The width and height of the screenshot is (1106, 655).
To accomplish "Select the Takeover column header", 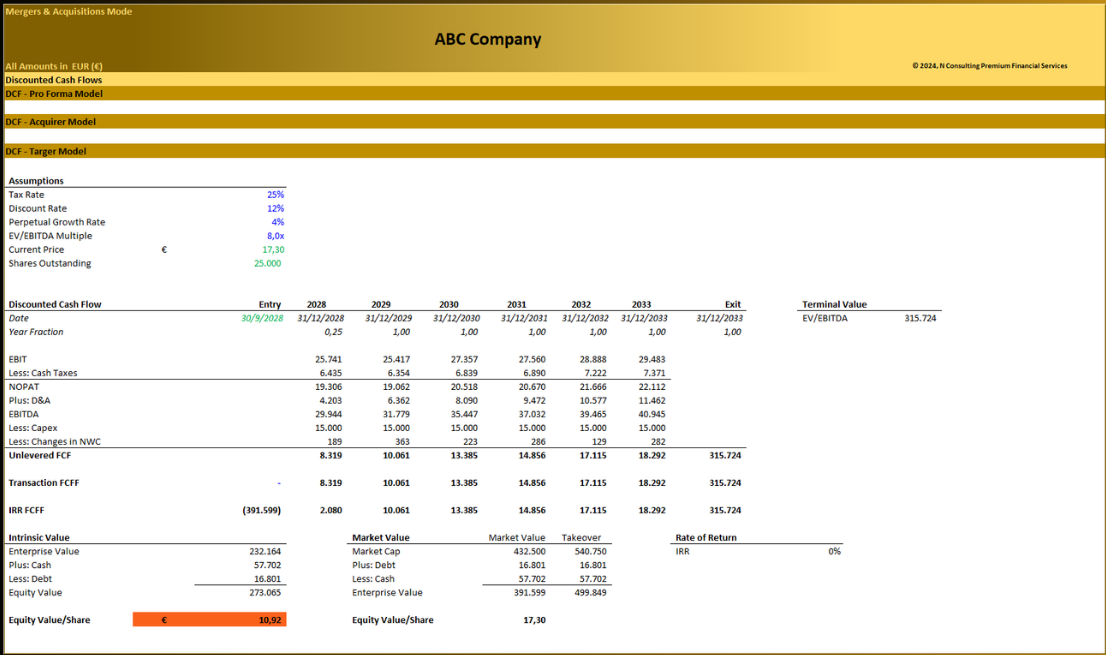I will (581, 538).
